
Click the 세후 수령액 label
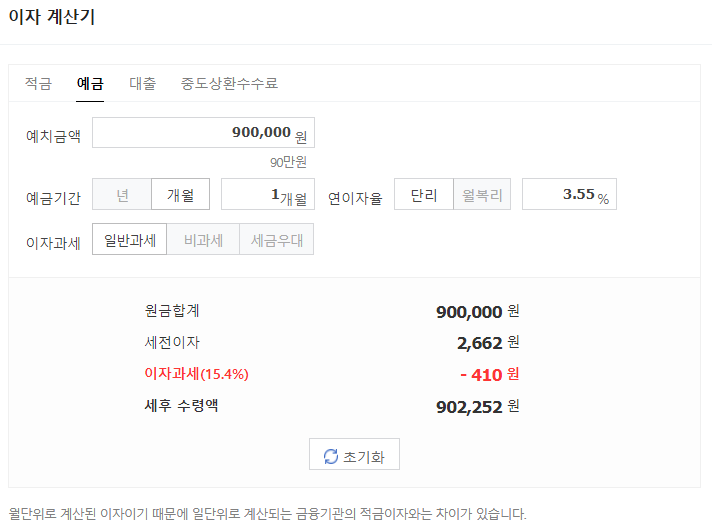coord(181,405)
